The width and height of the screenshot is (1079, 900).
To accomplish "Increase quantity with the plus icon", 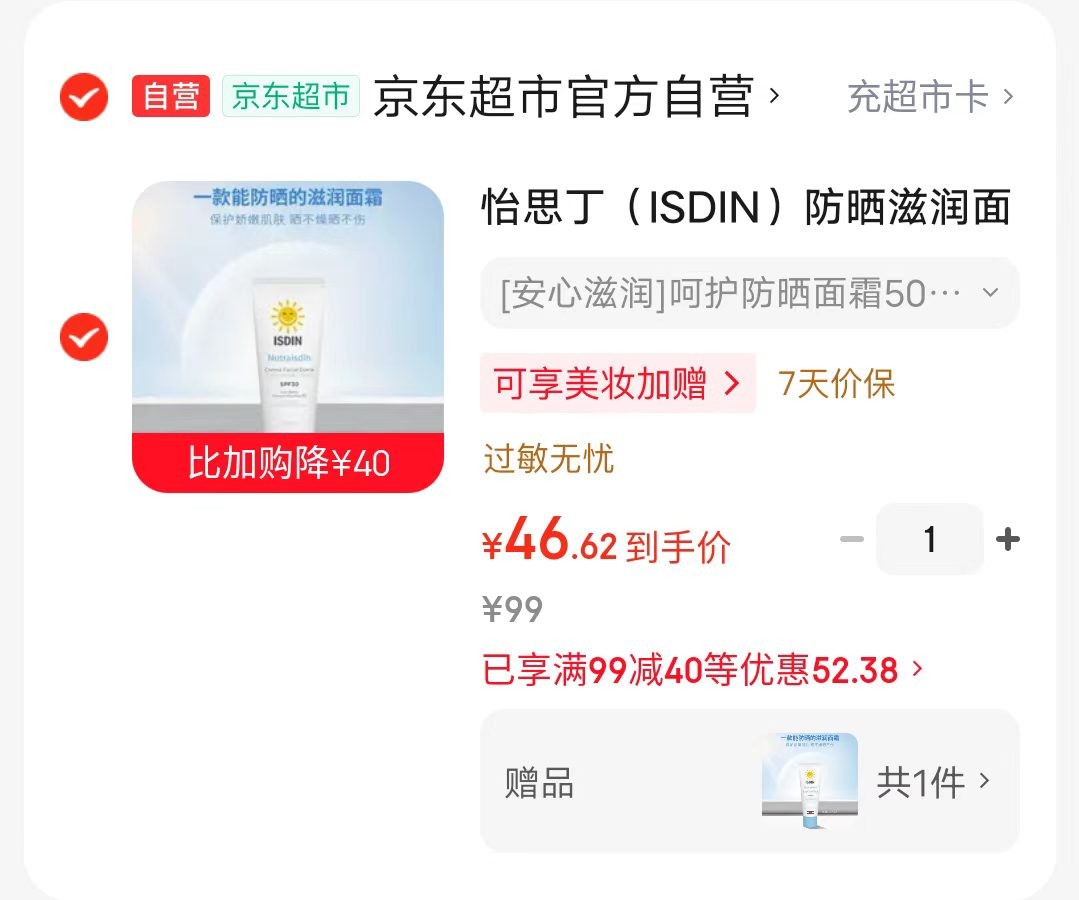I will coord(1008,540).
